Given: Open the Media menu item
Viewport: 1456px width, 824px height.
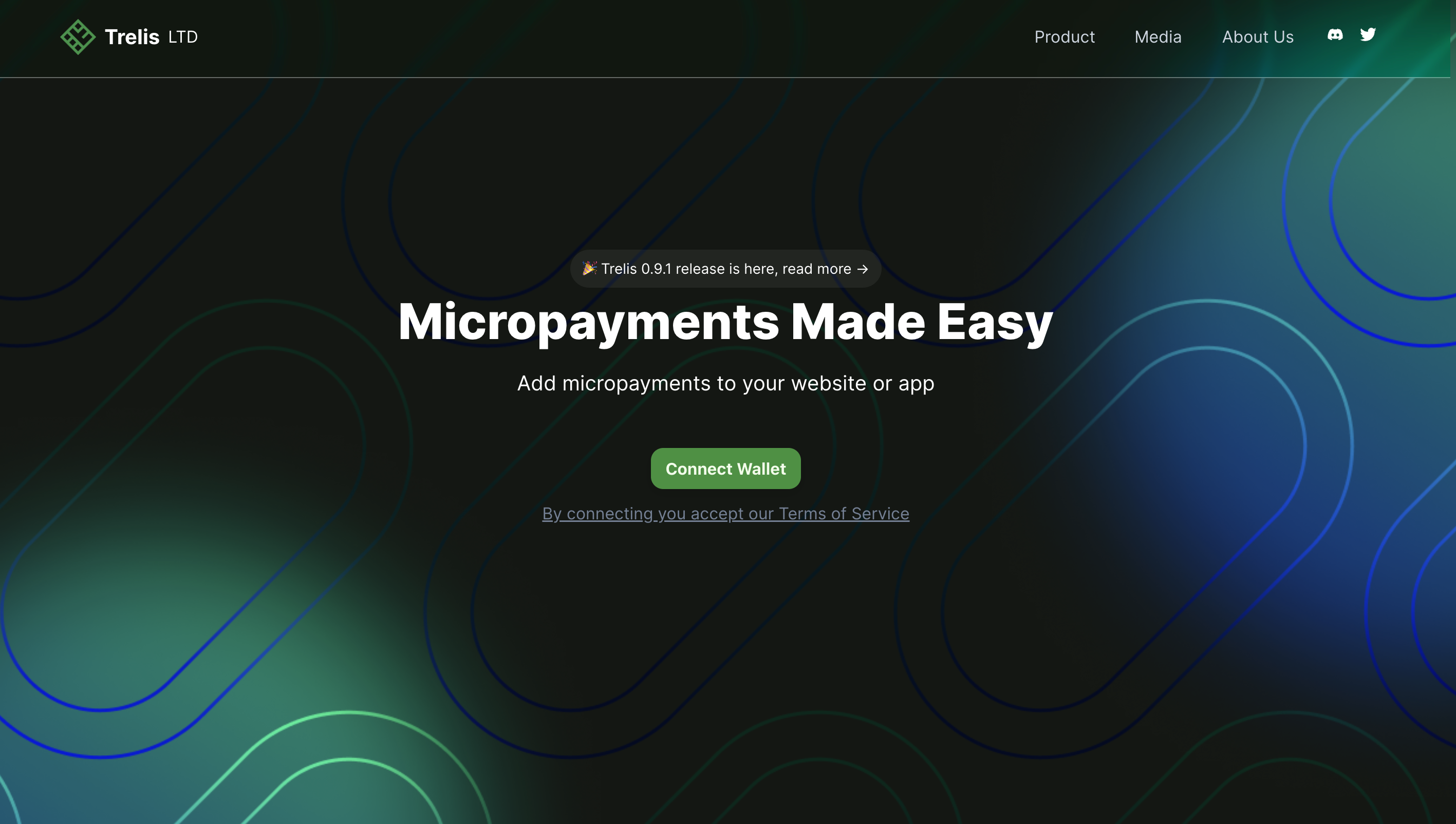Looking at the screenshot, I should pos(1158,38).
